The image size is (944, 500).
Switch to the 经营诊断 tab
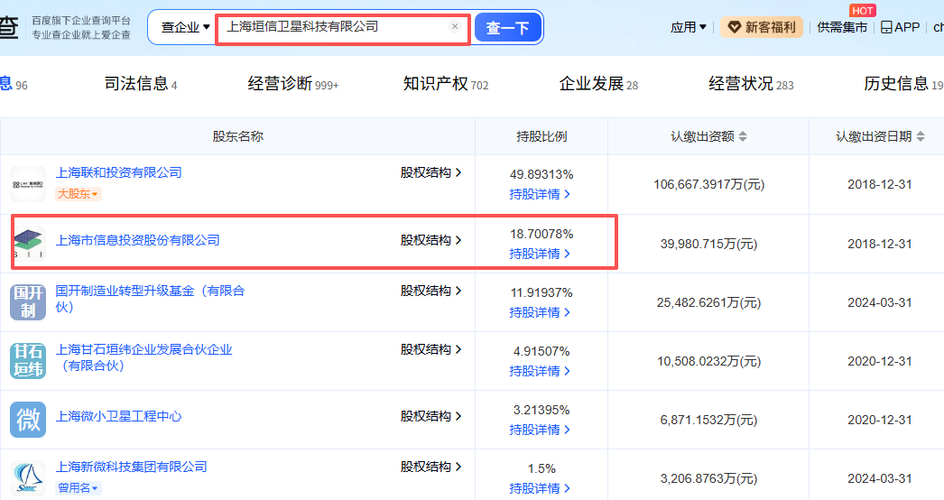click(x=293, y=84)
